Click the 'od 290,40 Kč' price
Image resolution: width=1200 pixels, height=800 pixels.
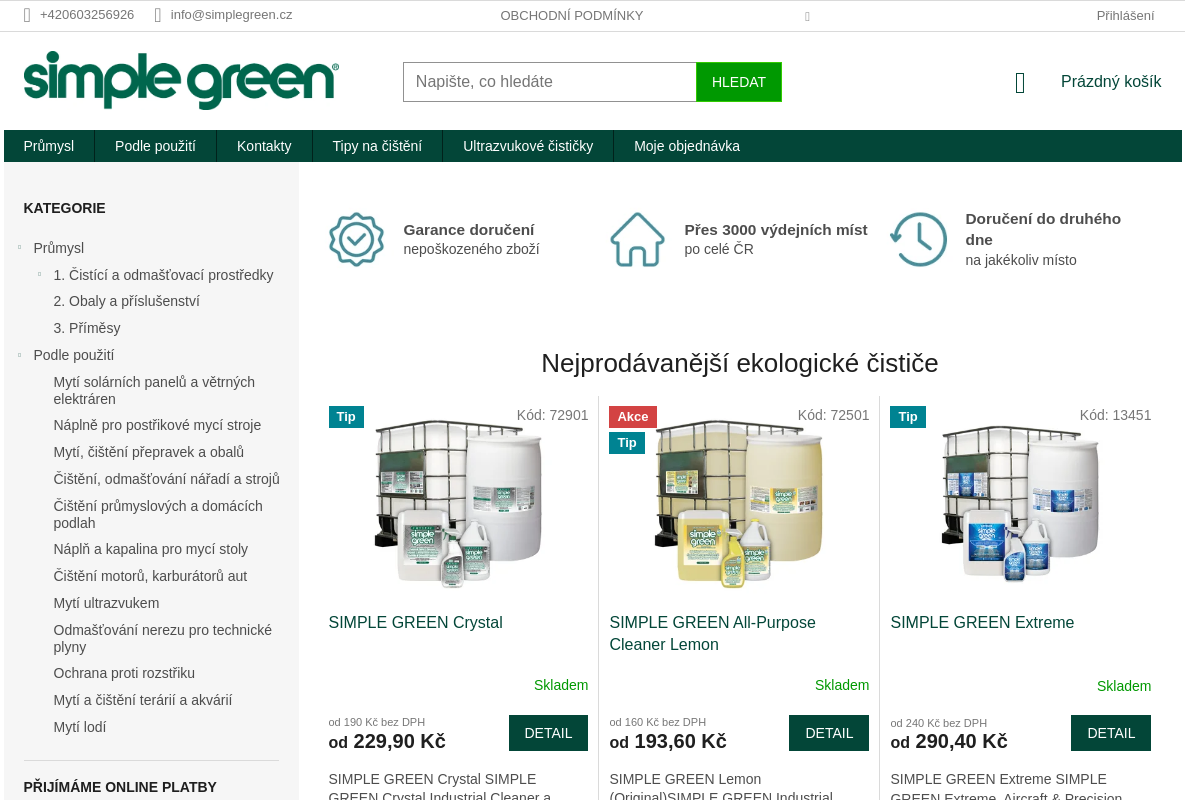[x=949, y=742]
